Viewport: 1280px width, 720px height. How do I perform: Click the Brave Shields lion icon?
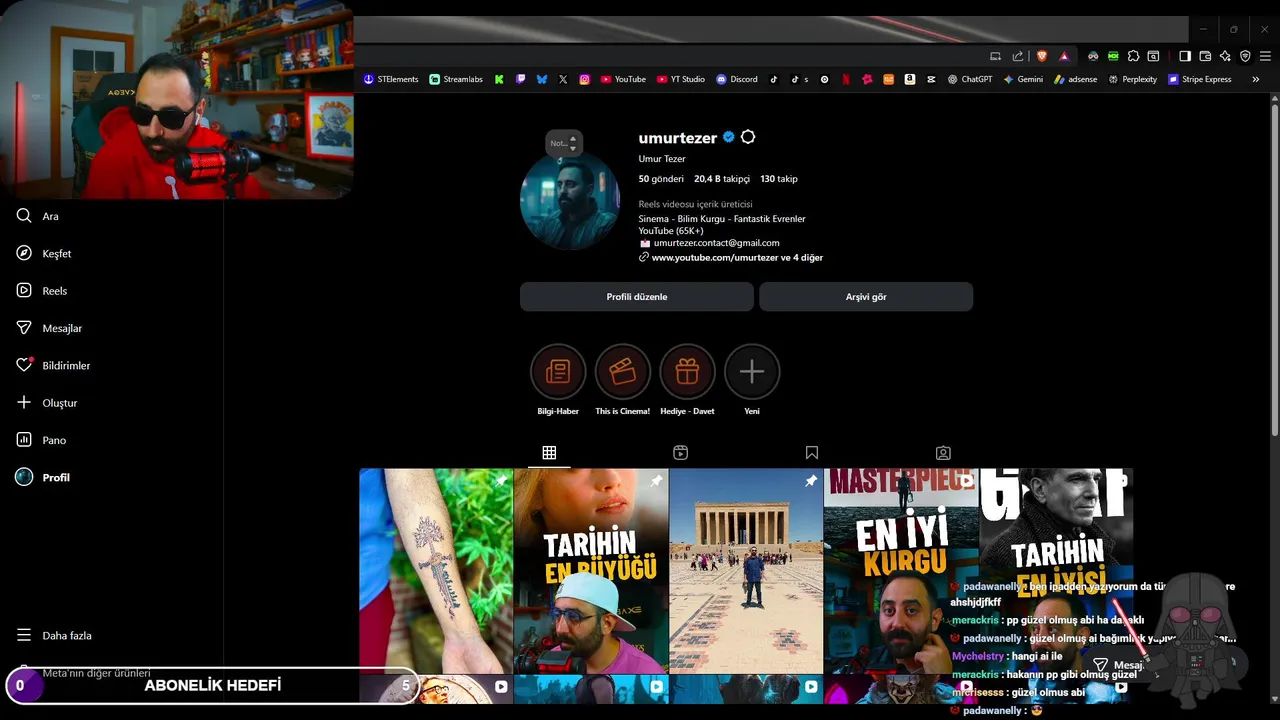point(1041,56)
